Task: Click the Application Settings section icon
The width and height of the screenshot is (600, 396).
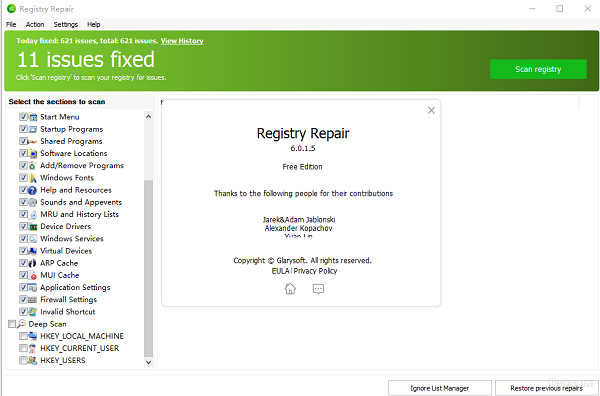Action: point(33,287)
